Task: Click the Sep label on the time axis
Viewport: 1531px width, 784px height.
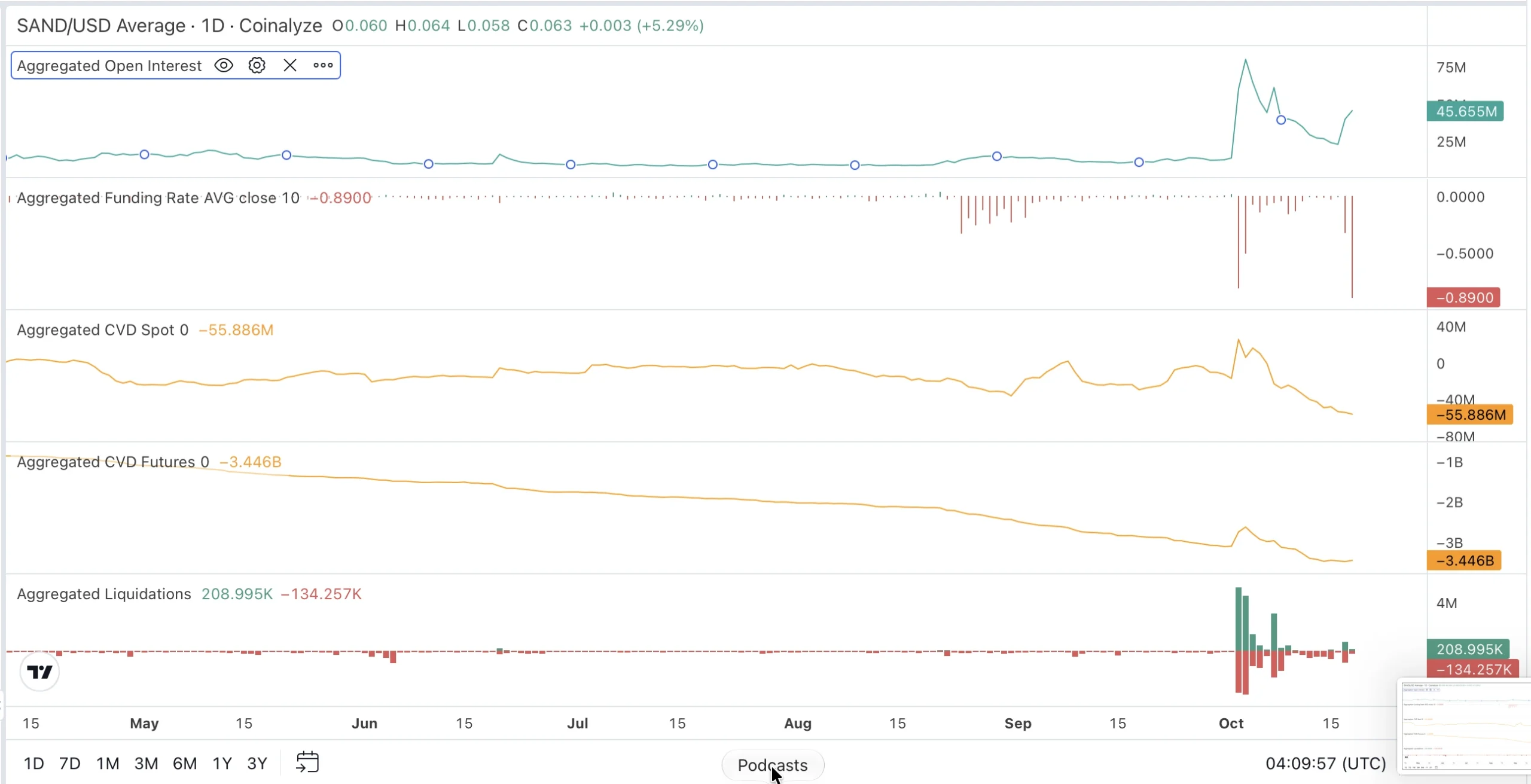Action: 1018,724
